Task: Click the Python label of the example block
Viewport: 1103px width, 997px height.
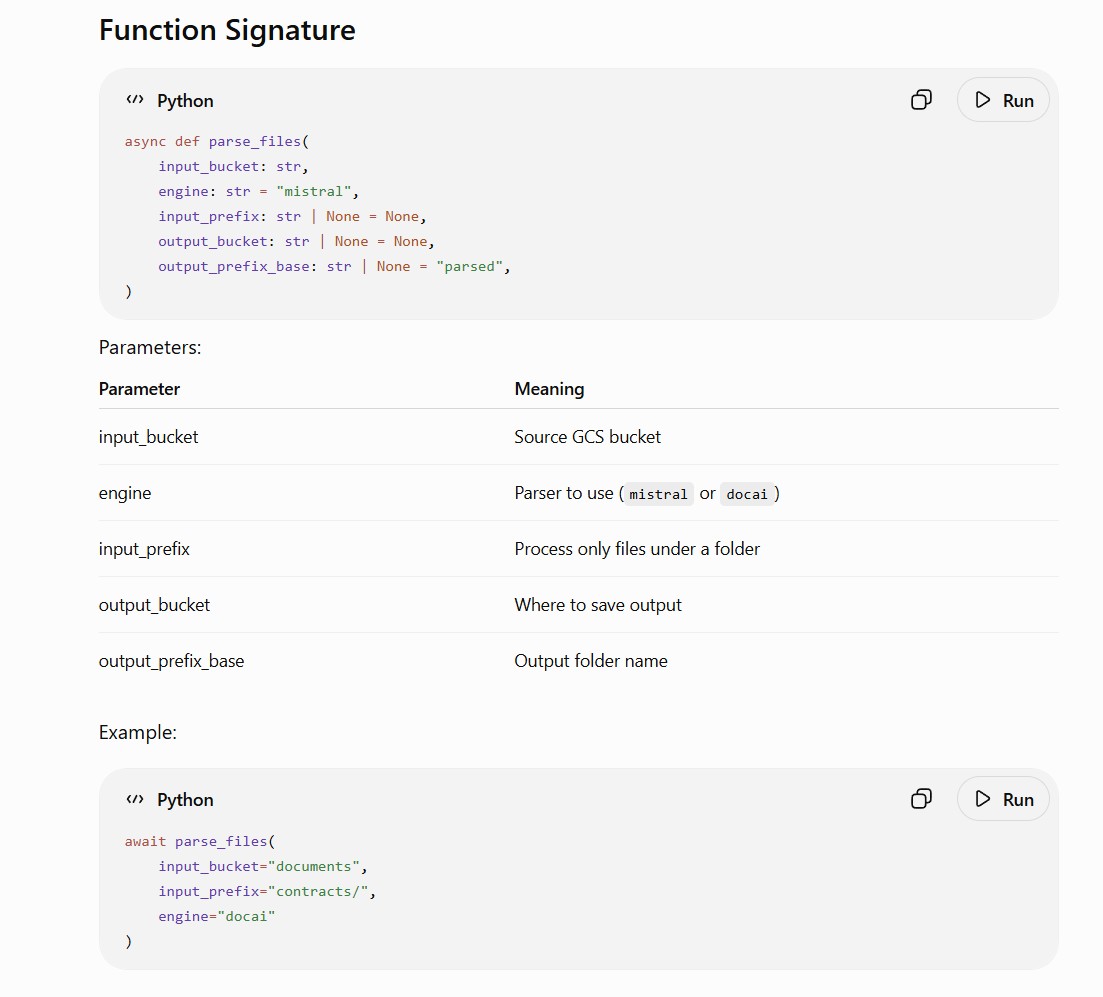Action: click(185, 800)
